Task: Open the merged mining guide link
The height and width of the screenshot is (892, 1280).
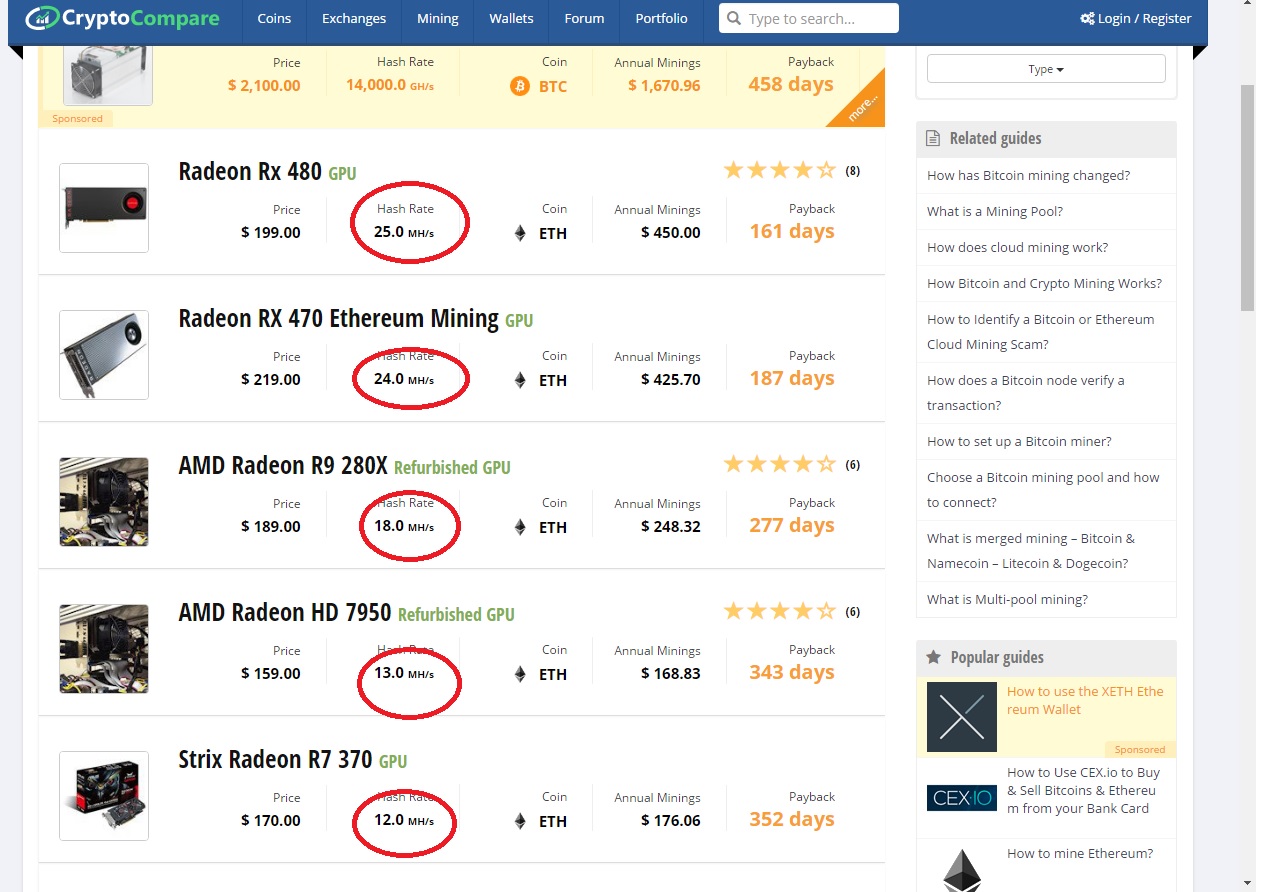Action: 1031,551
